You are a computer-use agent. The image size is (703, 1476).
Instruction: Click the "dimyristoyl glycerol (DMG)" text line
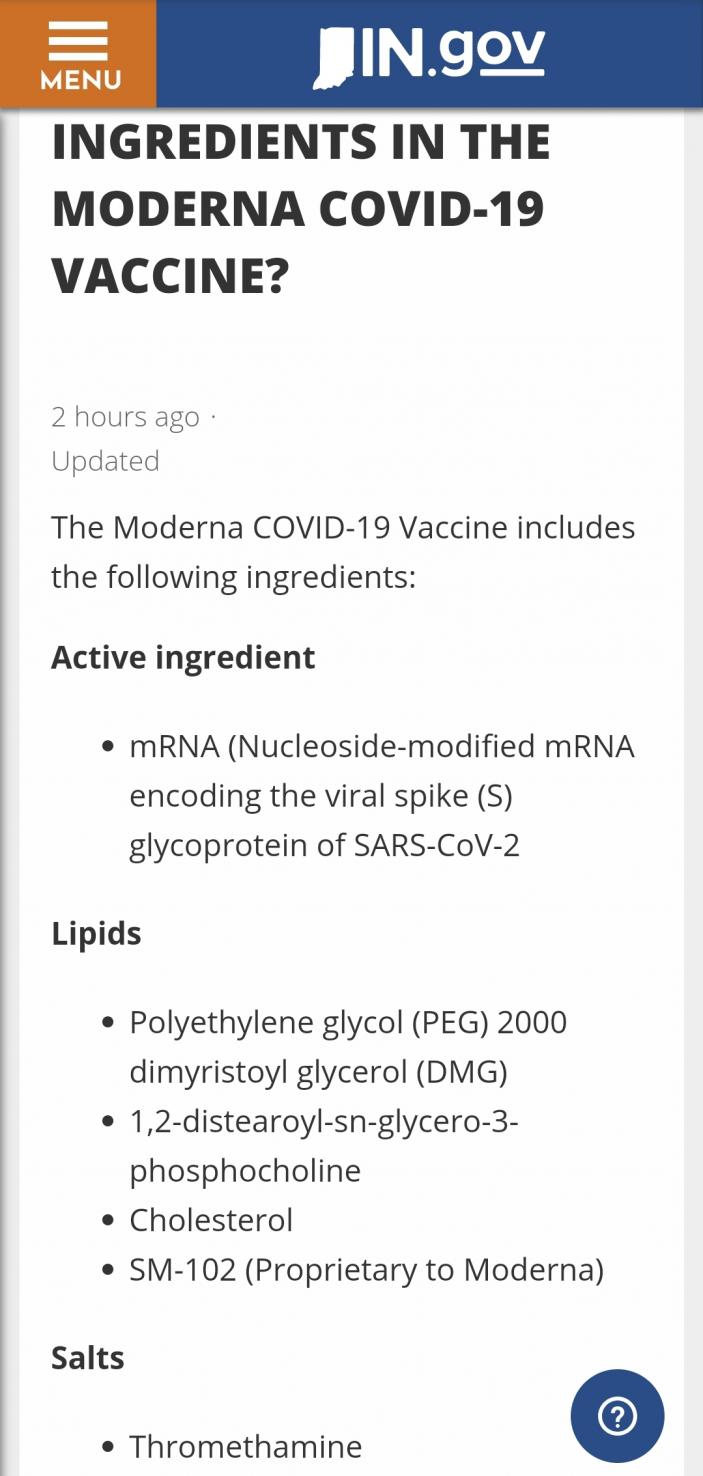(318, 1072)
